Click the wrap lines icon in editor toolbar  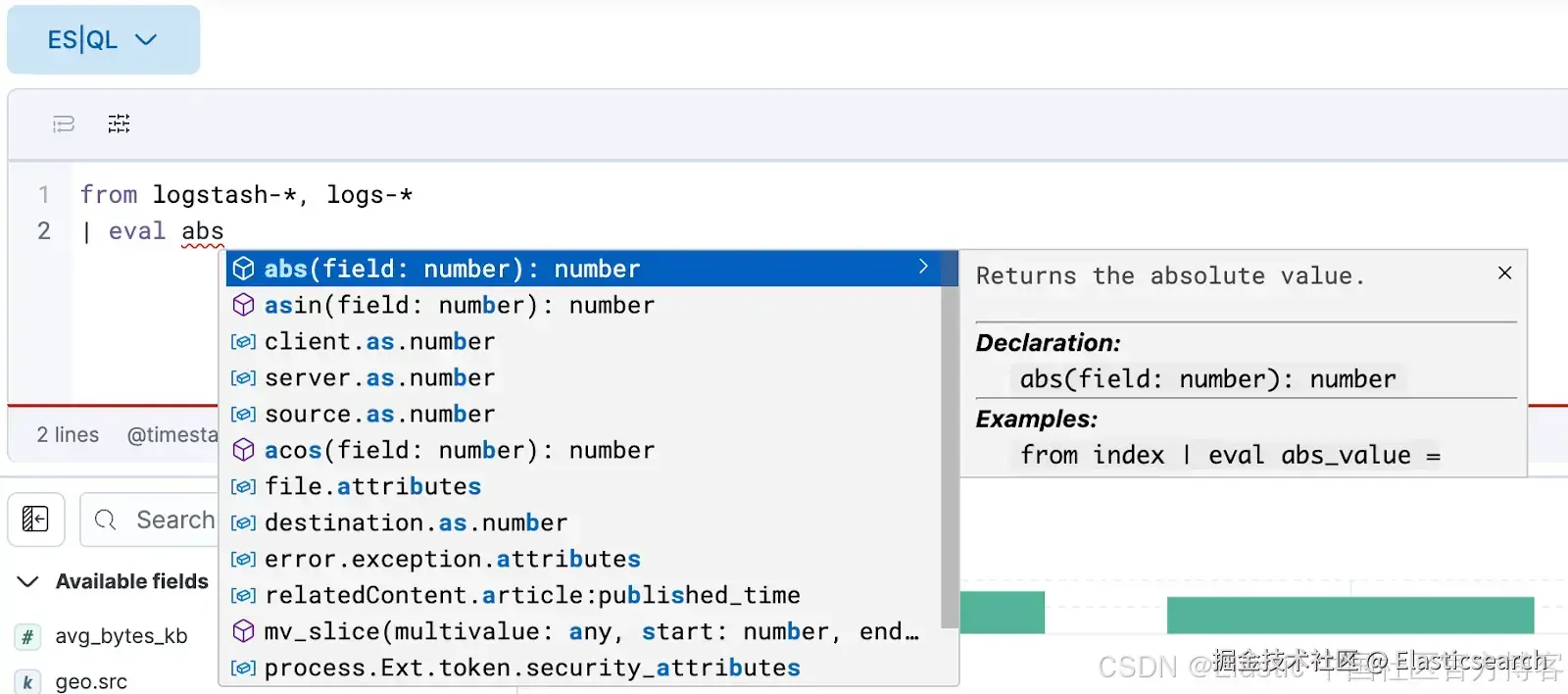[x=64, y=124]
